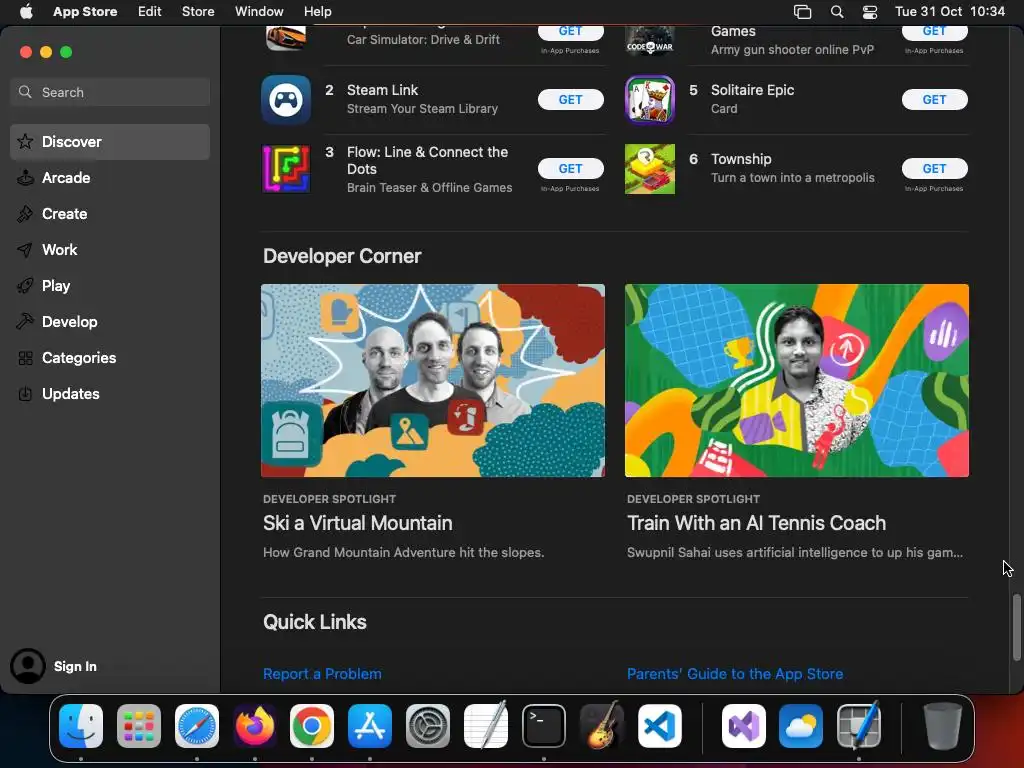Viewport: 1024px width, 768px height.
Task: Open the Ski a Virtual Mountain artwork
Action: coord(432,380)
